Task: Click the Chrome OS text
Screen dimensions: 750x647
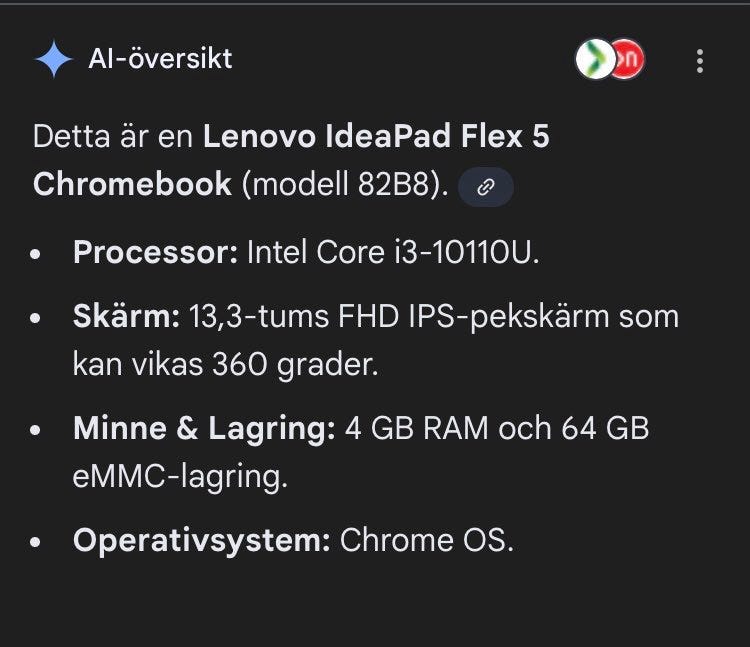Action: [x=427, y=541]
